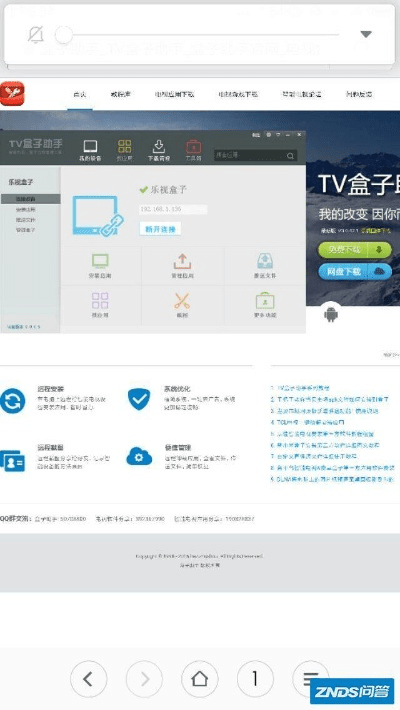Open the 电视游戏下载 navigation tab
The height and width of the screenshot is (710, 400).
pyautogui.click(x=238, y=94)
